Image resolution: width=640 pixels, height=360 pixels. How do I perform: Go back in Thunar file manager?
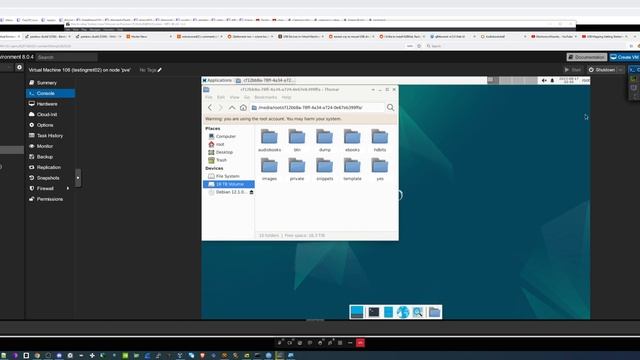(x=210, y=108)
